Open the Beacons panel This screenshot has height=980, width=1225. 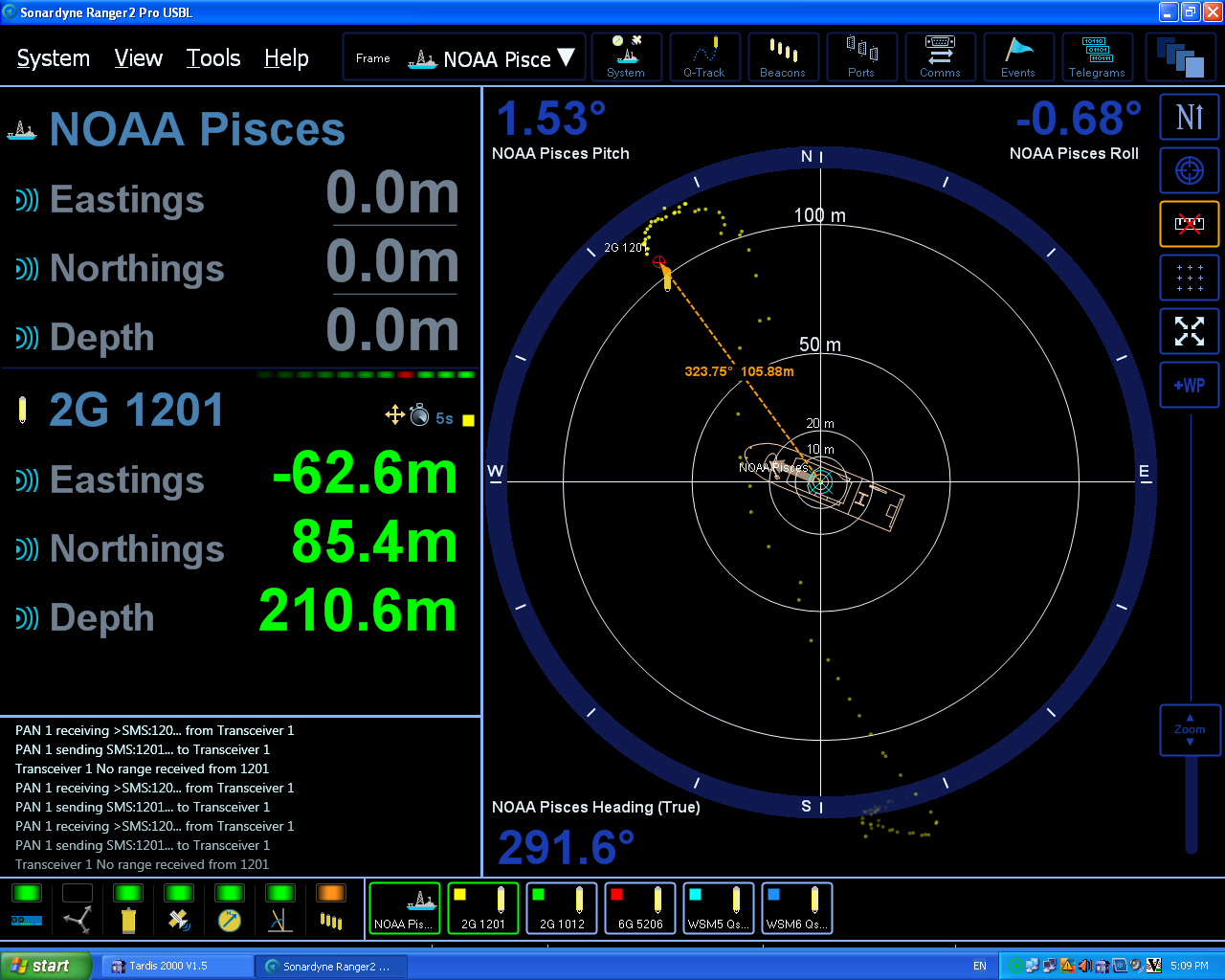[x=783, y=57]
